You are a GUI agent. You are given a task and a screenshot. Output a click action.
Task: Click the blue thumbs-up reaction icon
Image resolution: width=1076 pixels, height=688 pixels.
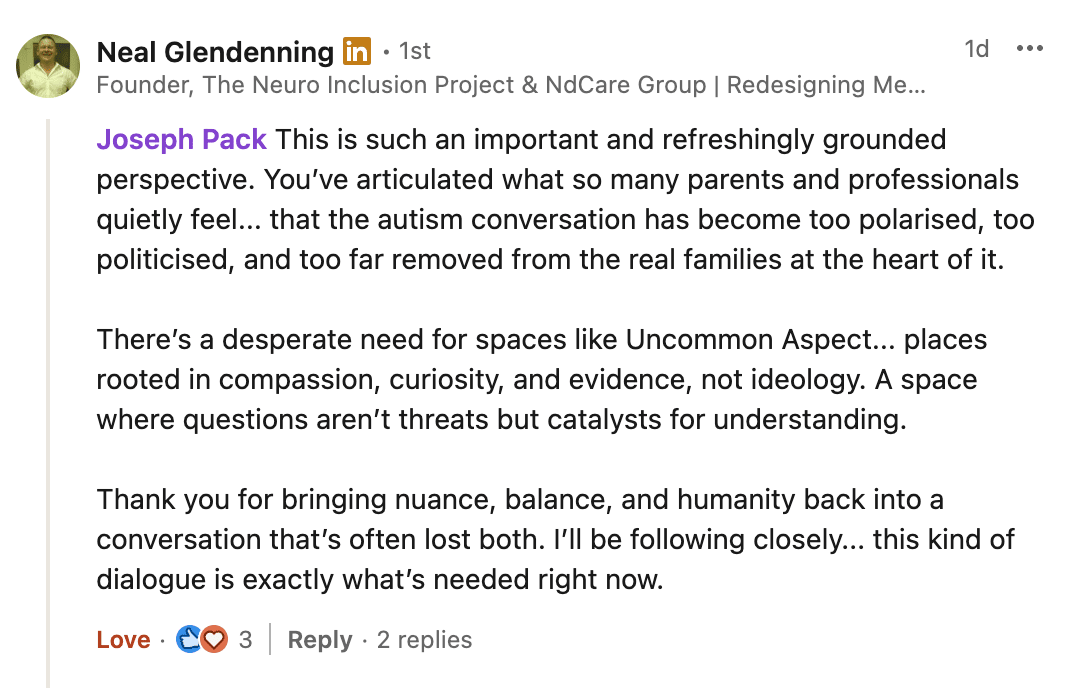[189, 640]
